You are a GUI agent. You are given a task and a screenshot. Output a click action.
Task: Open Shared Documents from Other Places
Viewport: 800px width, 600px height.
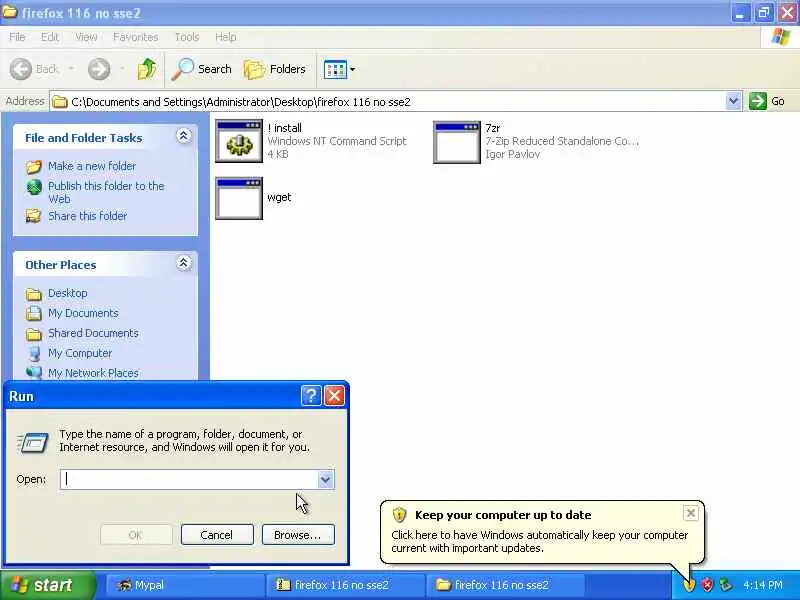pyautogui.click(x=93, y=333)
